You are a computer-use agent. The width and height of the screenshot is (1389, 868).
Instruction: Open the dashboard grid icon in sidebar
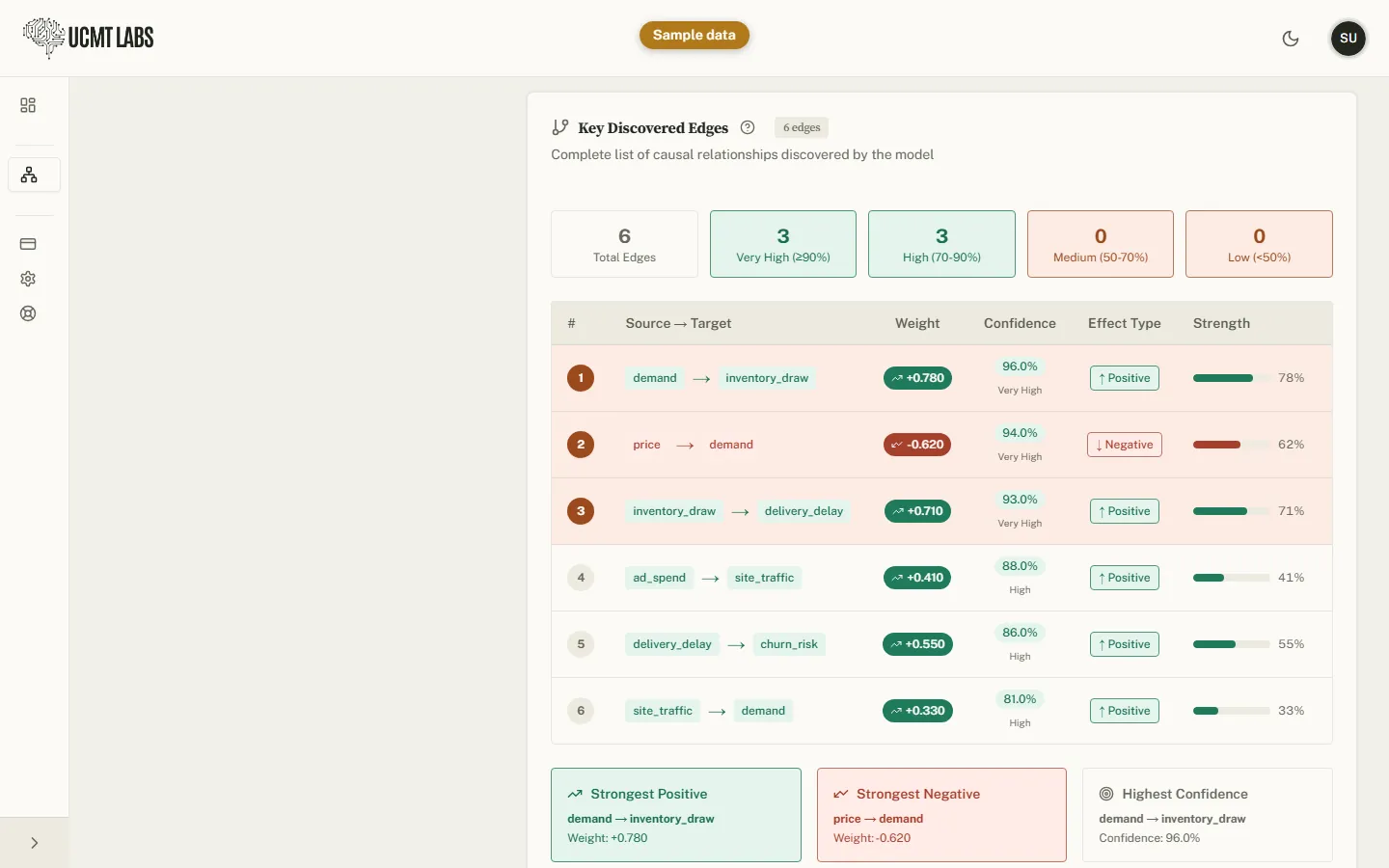28,105
